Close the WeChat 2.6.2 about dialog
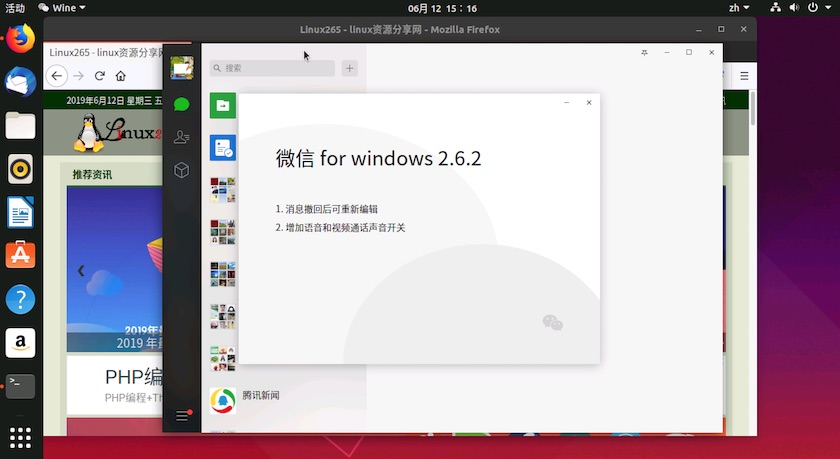Screen dimensions: 840x459 tap(589, 102)
